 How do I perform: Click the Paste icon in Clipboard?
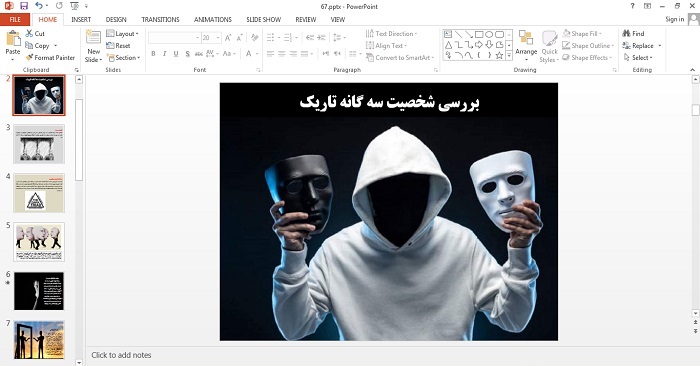tap(13, 39)
